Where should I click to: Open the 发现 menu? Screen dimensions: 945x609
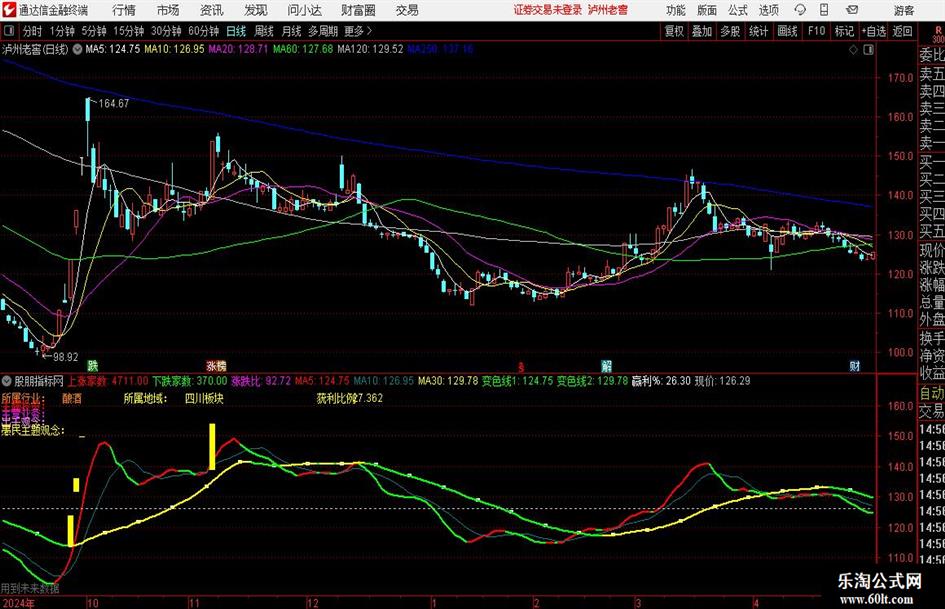pyautogui.click(x=256, y=10)
